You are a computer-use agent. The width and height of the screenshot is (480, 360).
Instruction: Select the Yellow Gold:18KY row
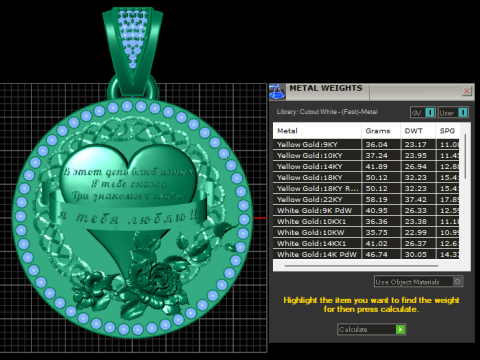(x=366, y=177)
